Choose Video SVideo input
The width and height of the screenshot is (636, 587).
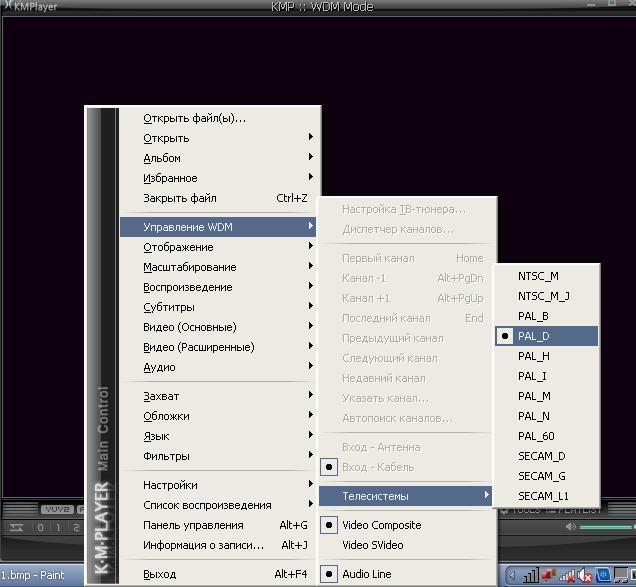pos(372,545)
